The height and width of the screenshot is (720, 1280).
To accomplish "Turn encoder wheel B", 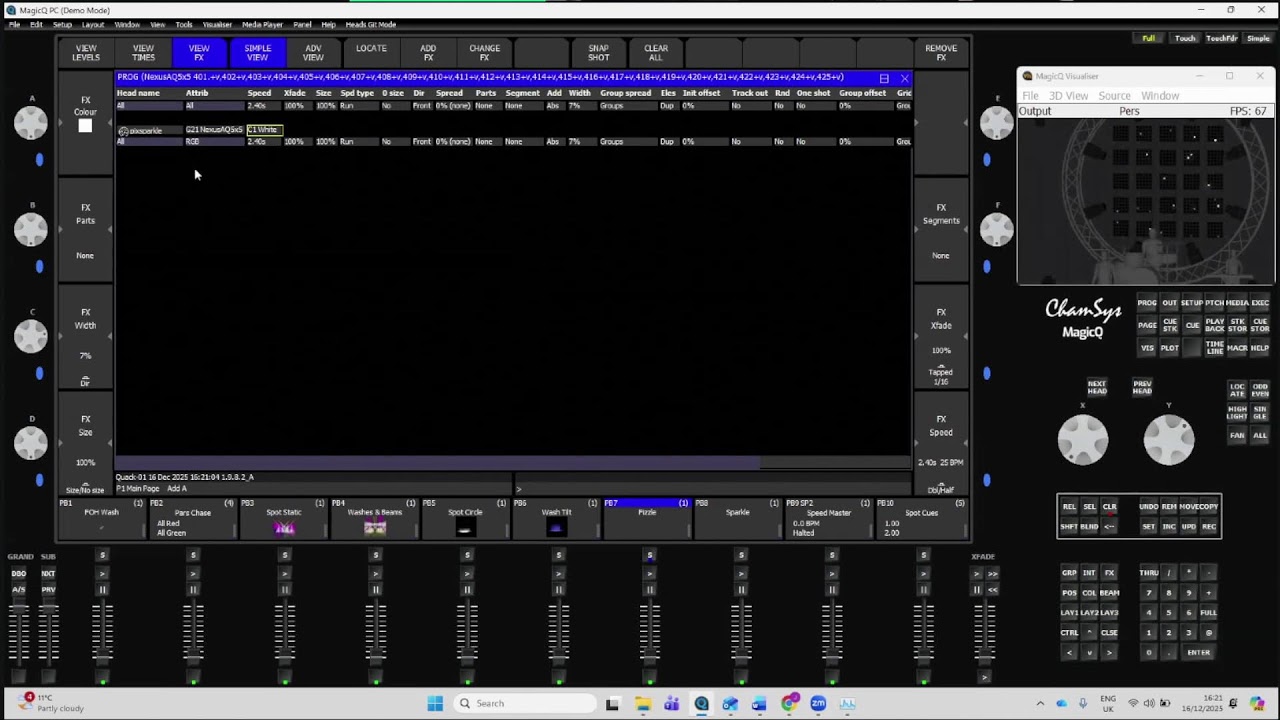I will click(x=31, y=229).
